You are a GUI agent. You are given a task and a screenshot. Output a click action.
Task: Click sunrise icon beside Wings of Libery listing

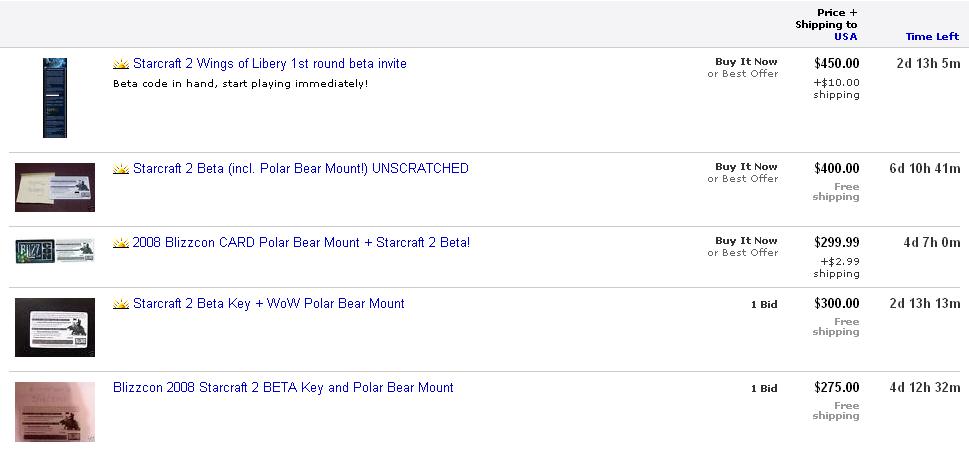click(x=121, y=64)
